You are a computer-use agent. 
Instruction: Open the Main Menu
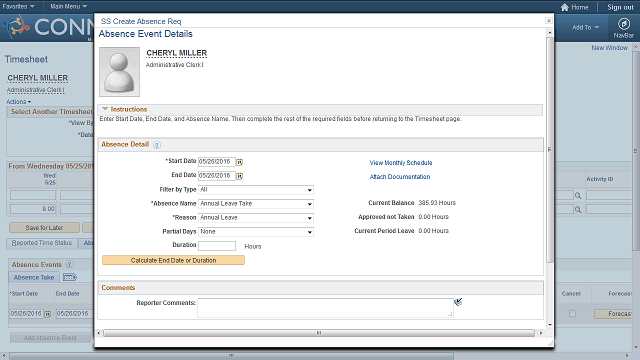(x=68, y=7)
